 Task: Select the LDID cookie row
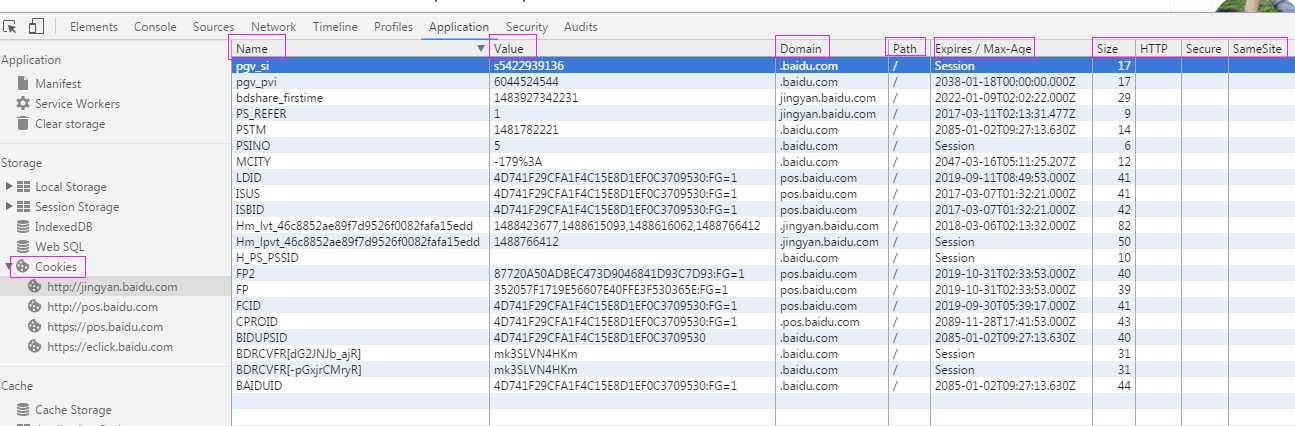(x=763, y=178)
